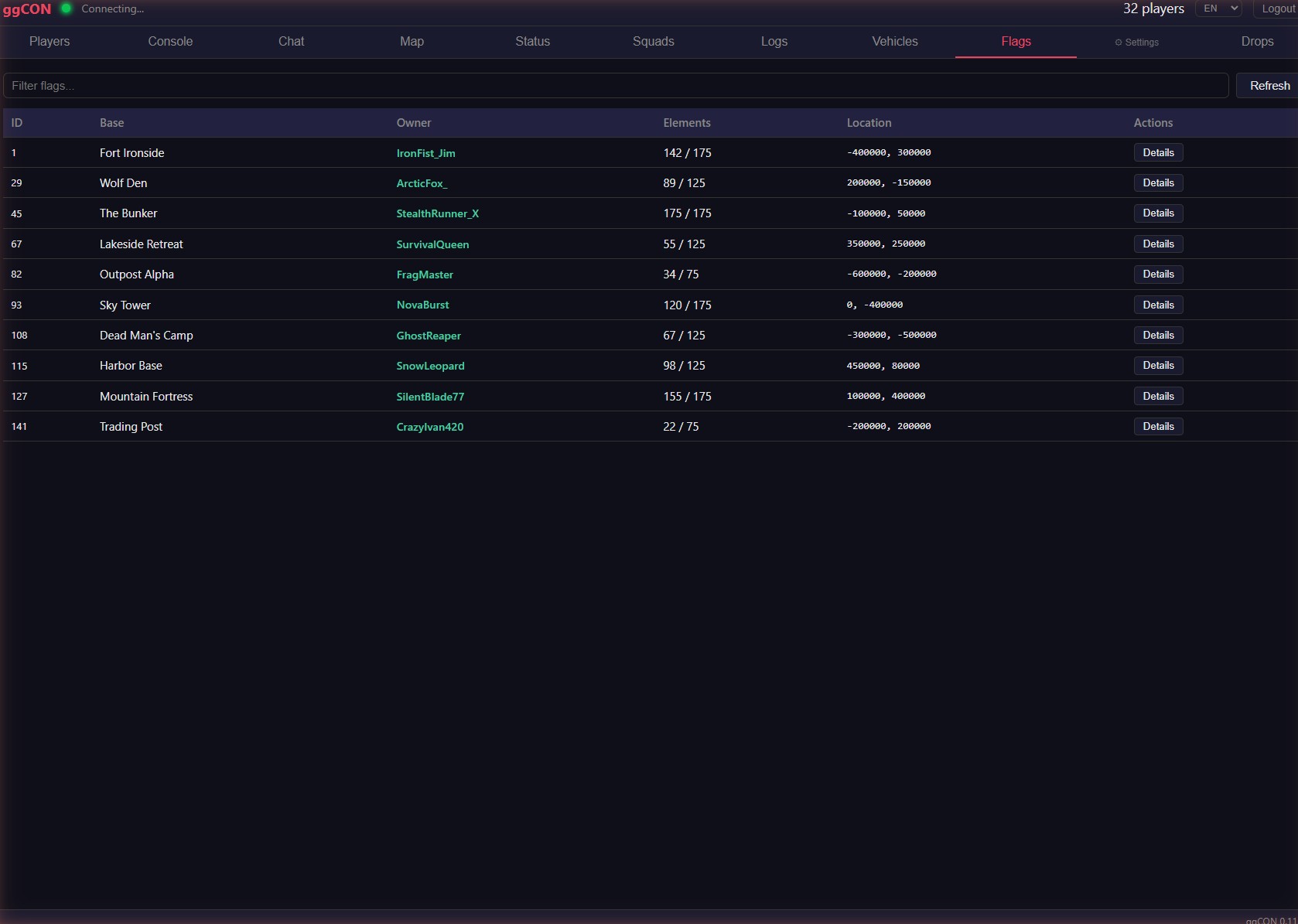Open the Players tab

coord(50,42)
